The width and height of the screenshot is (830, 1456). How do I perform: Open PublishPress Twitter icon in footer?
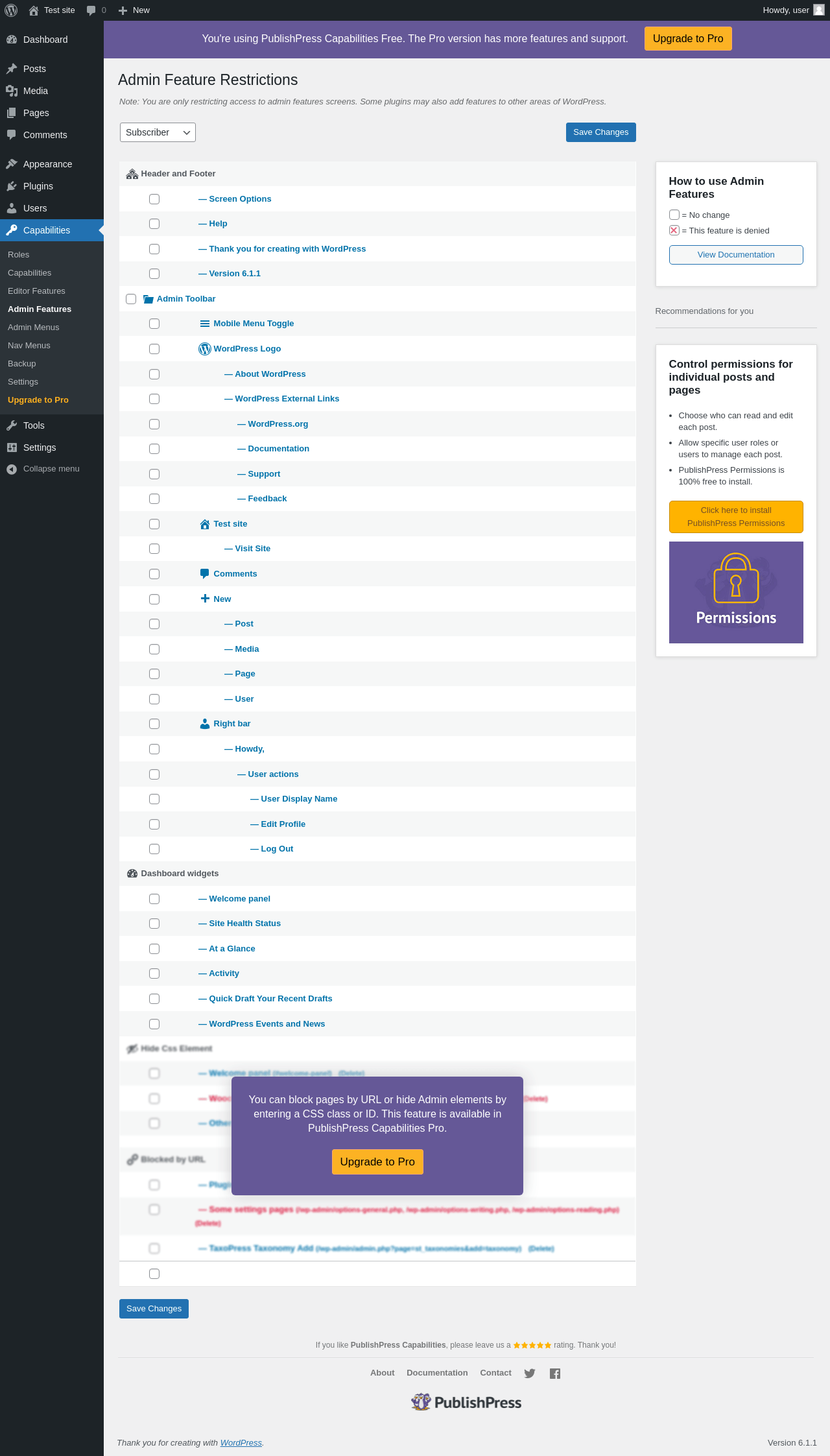click(530, 1373)
